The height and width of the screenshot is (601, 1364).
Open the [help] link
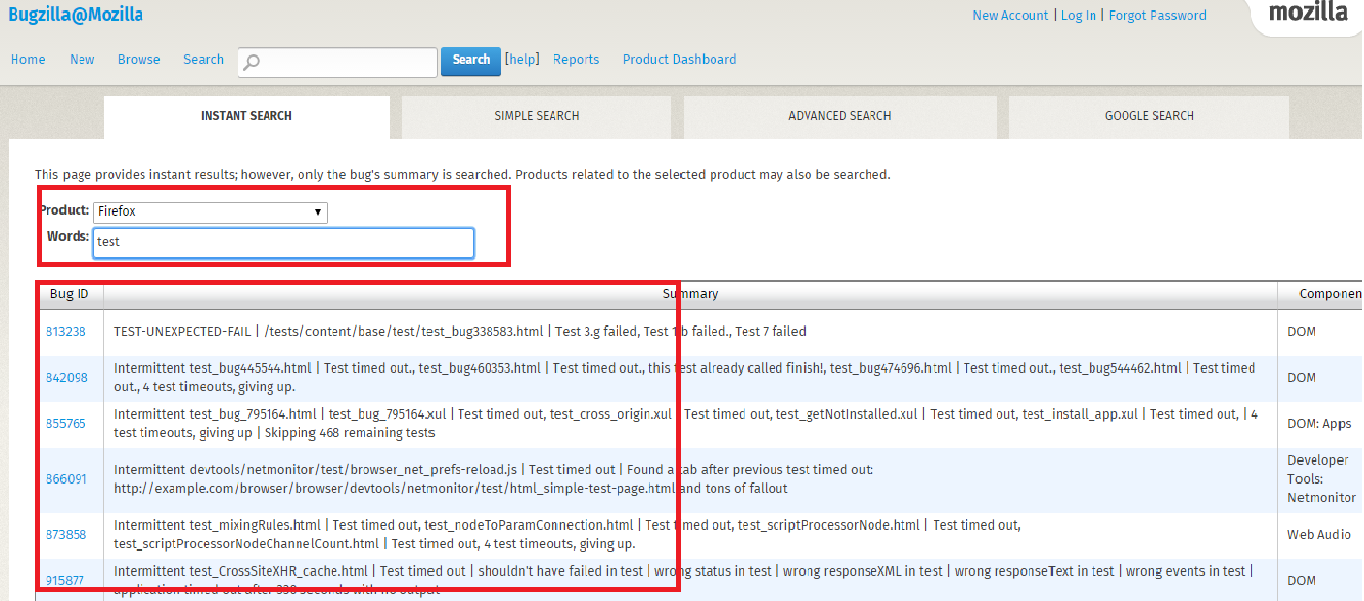click(x=522, y=59)
